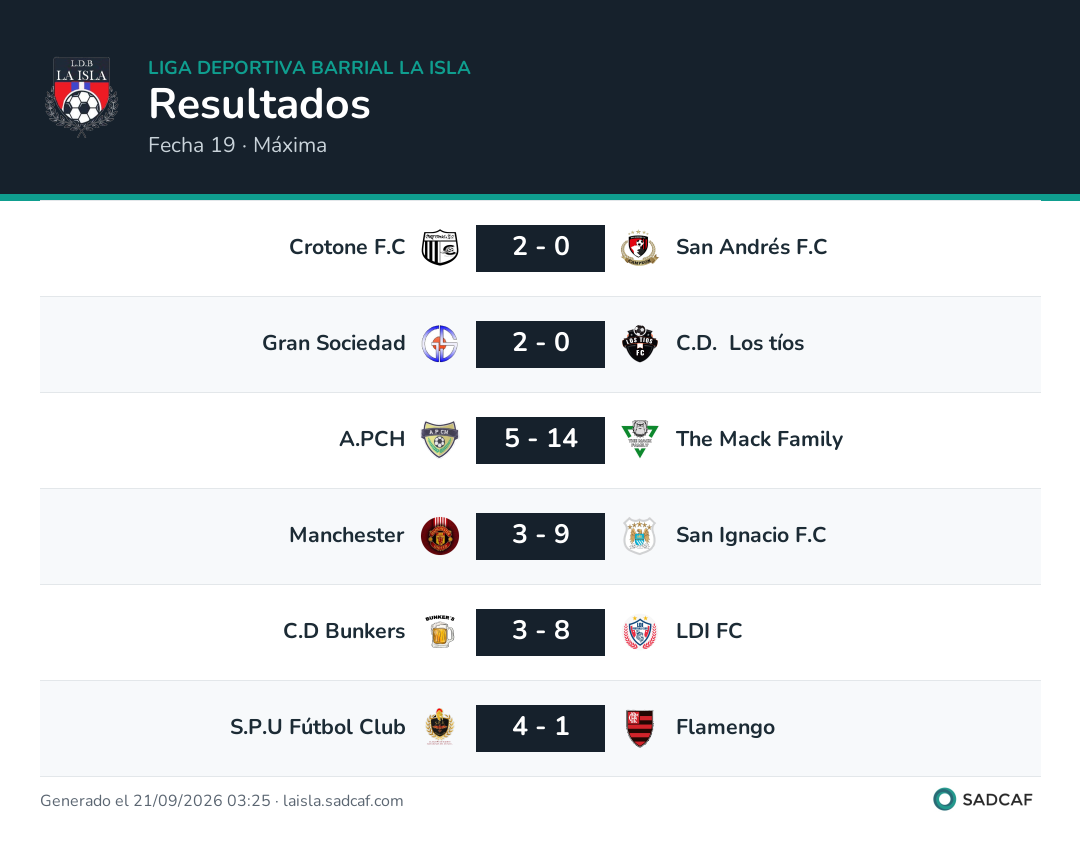Click the San Ignacio F.C crest
This screenshot has width=1080, height=852.
[639, 536]
